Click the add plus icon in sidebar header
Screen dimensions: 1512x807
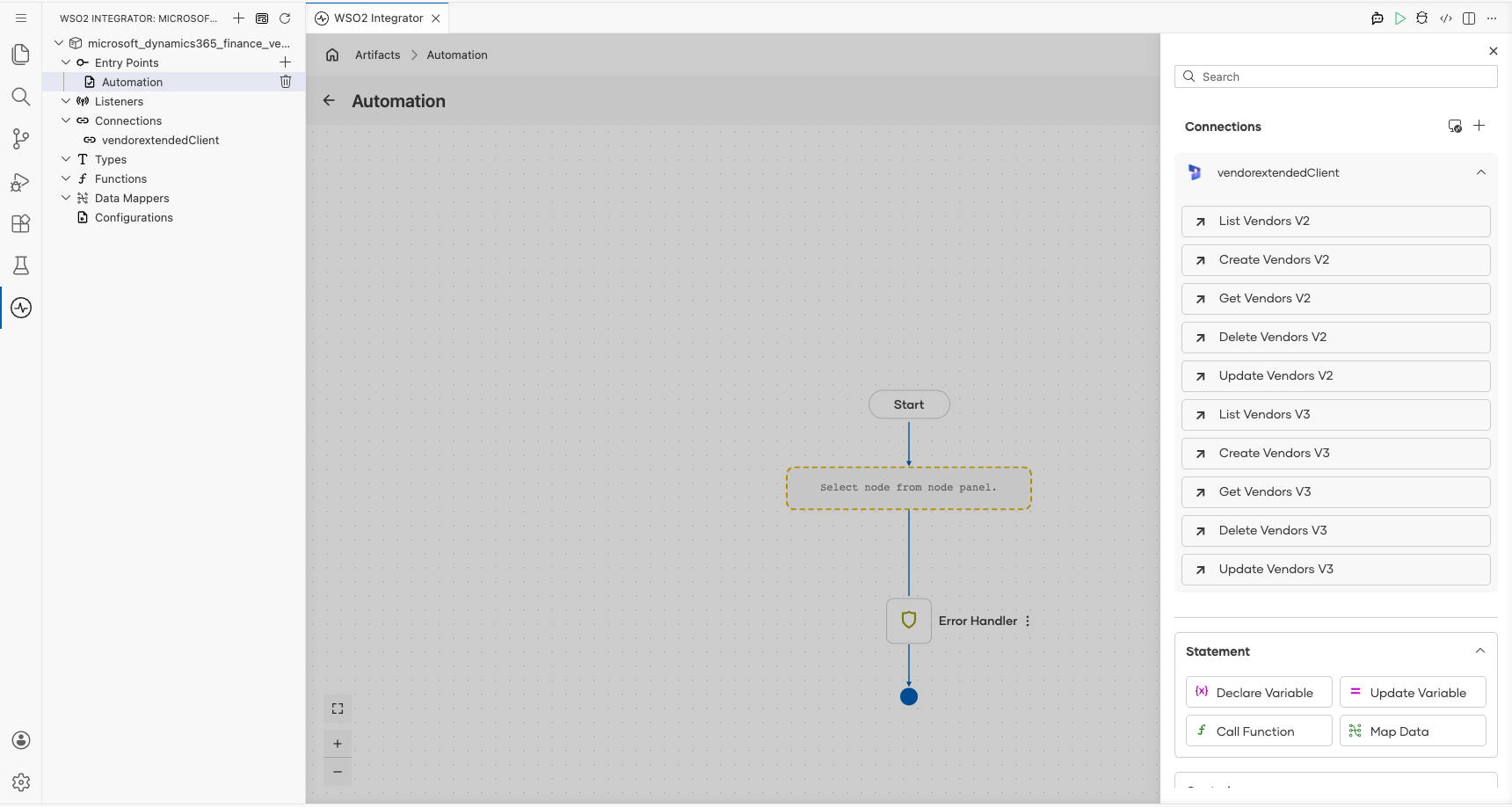[238, 18]
